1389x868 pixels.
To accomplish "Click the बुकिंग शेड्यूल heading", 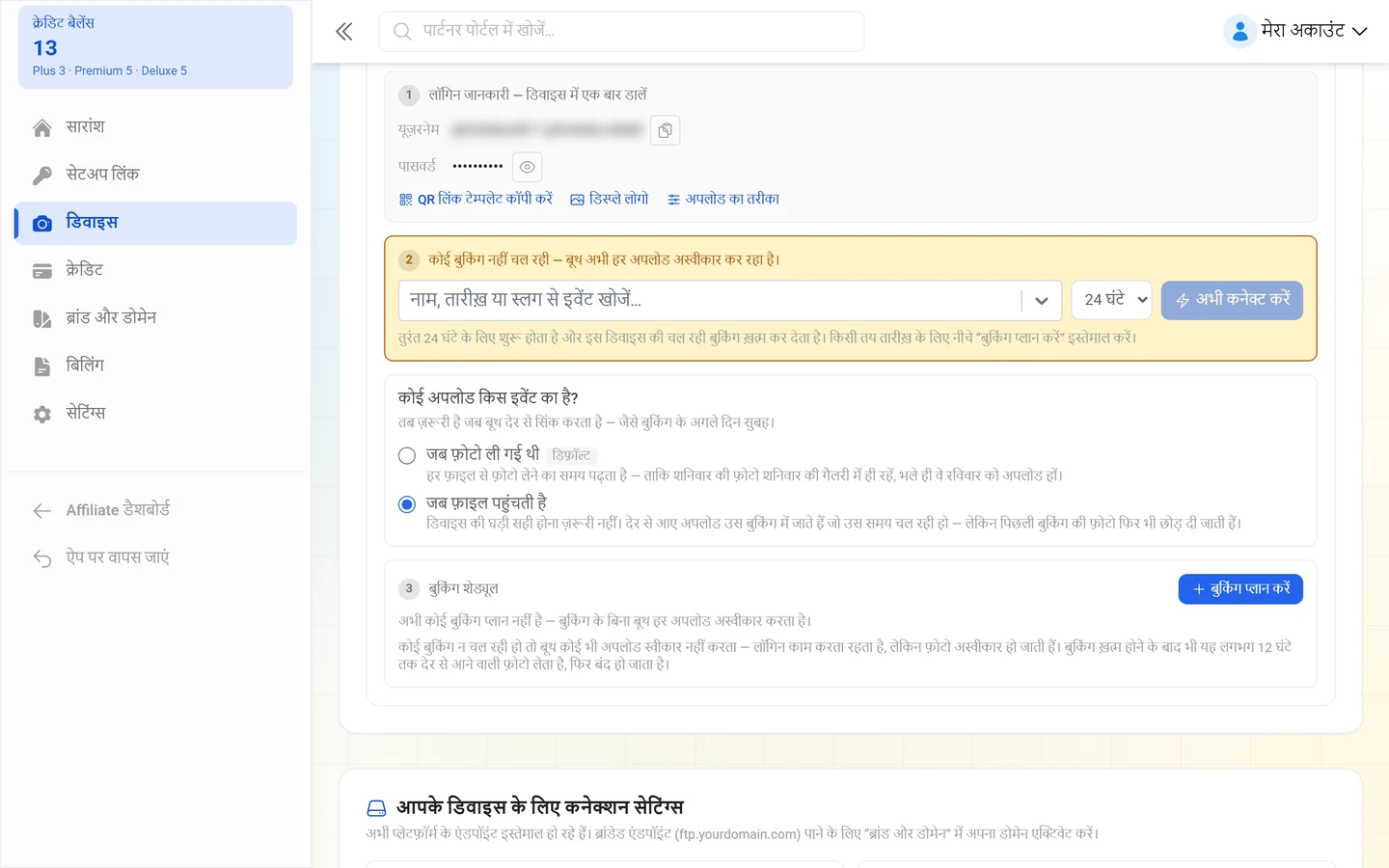I will coord(463,589).
